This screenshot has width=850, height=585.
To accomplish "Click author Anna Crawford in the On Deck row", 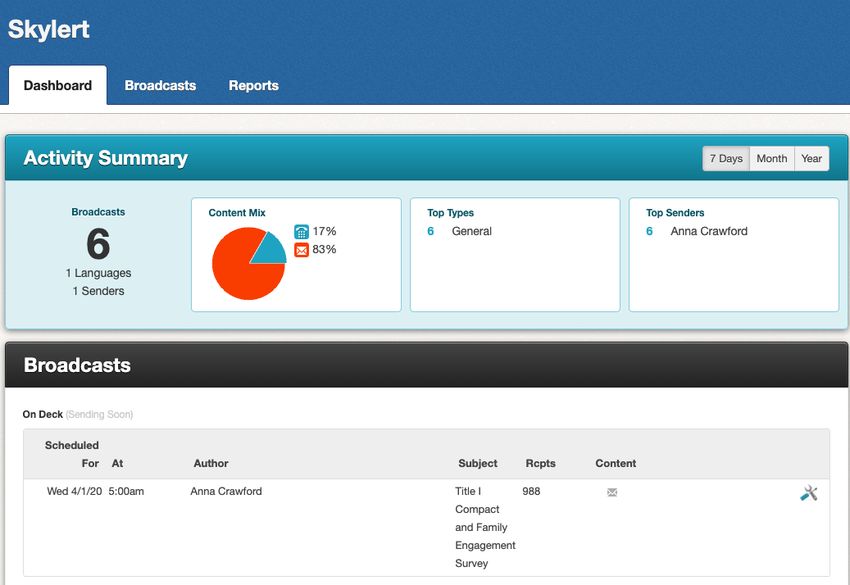I will pyautogui.click(x=226, y=491).
